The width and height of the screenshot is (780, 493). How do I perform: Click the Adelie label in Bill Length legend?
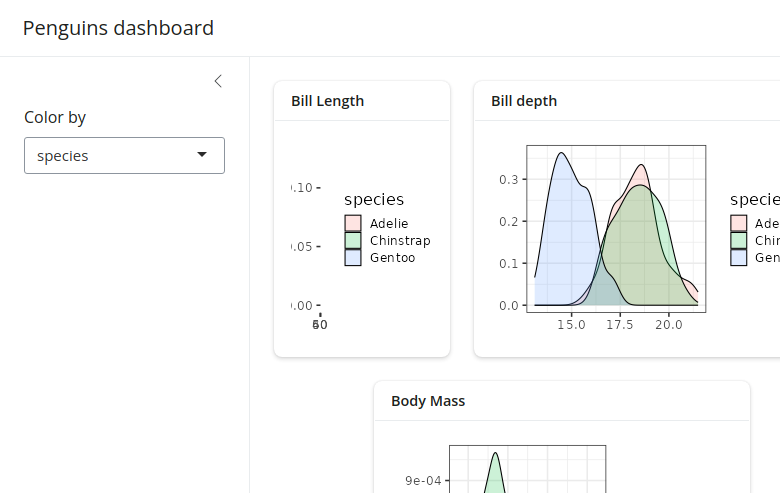click(x=389, y=223)
